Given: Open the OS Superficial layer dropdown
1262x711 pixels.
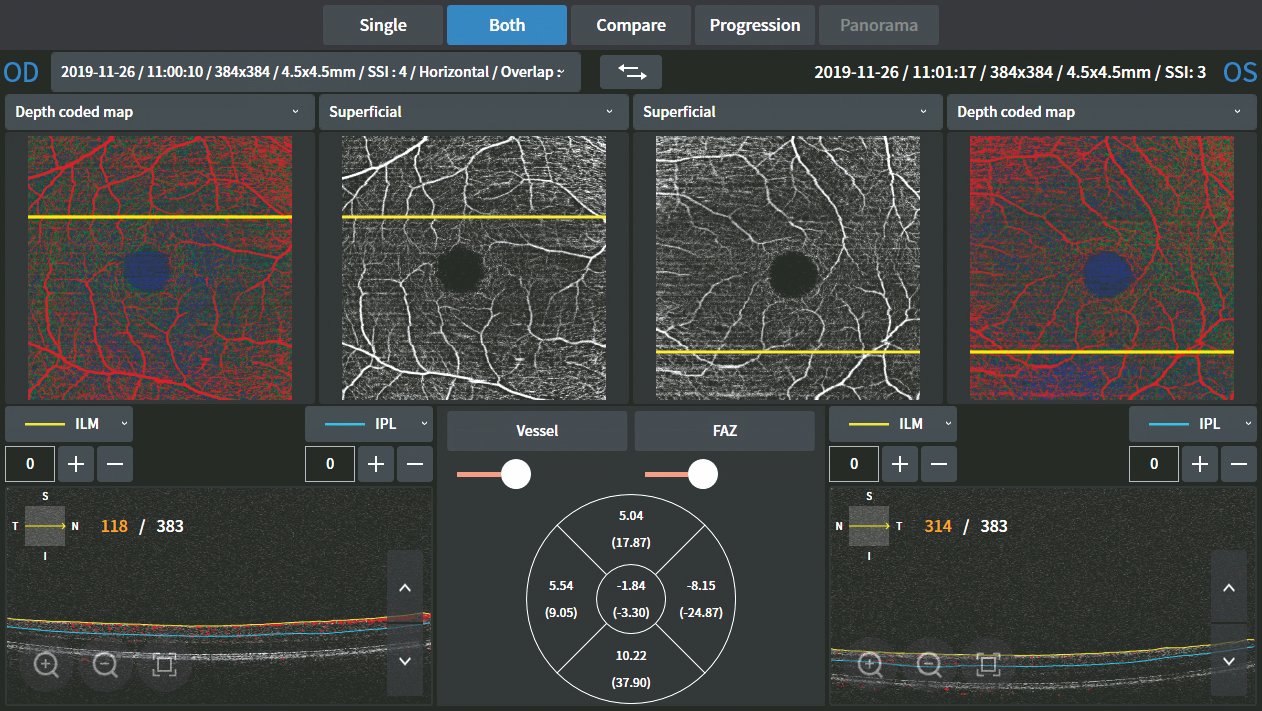Looking at the screenshot, I should [786, 112].
